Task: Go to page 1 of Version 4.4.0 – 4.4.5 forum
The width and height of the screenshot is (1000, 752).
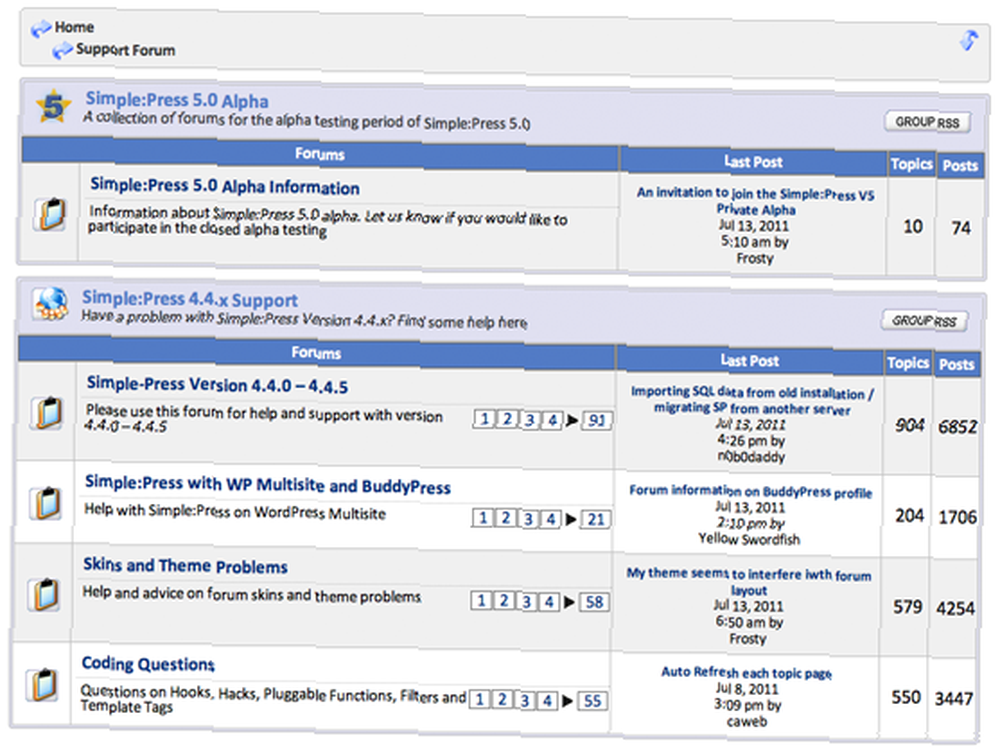Action: tap(484, 419)
